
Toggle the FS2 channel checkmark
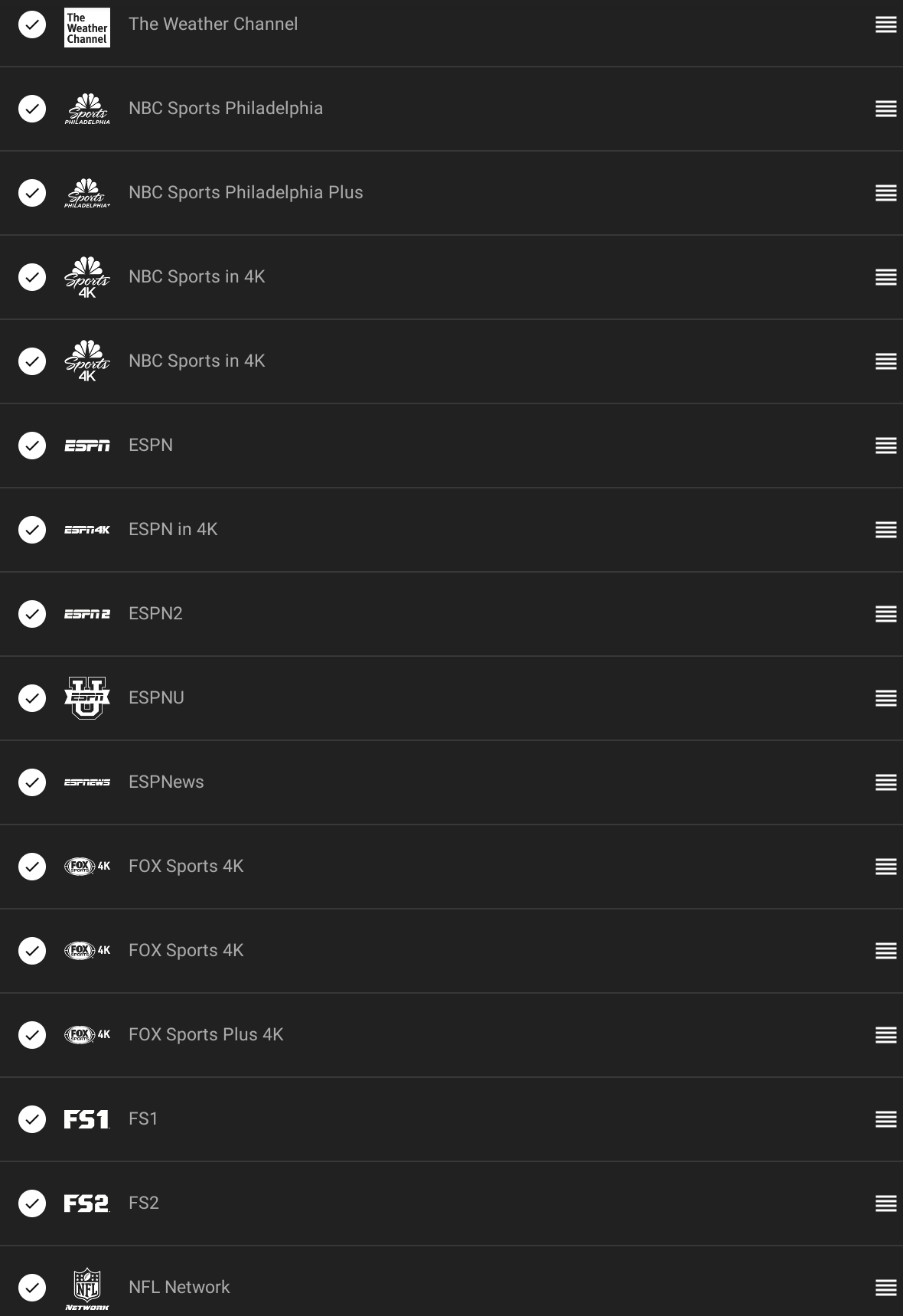point(32,1203)
